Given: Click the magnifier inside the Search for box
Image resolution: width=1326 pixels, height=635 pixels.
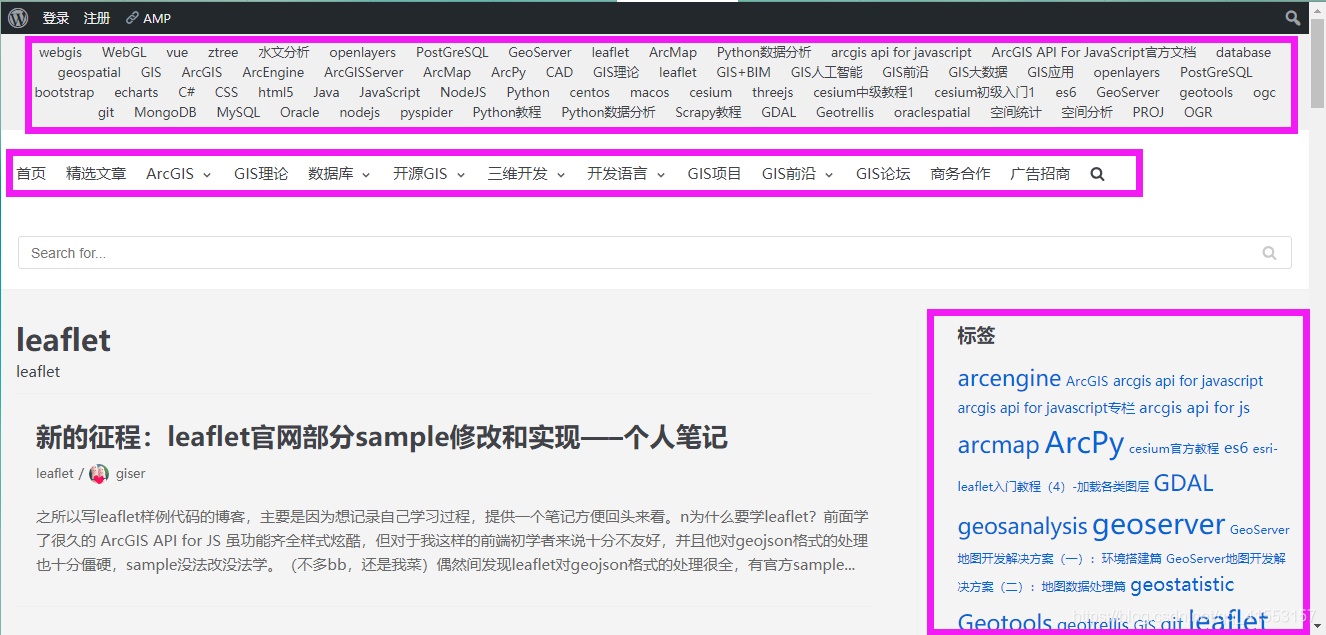Looking at the screenshot, I should pyautogui.click(x=1269, y=252).
